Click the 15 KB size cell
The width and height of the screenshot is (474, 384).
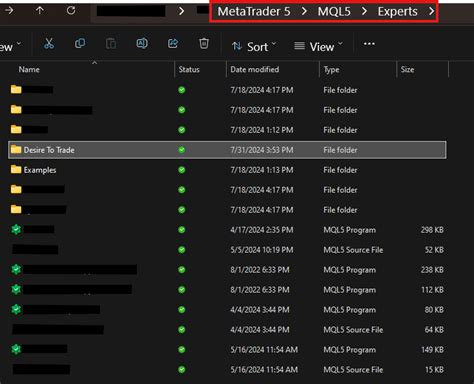[x=434, y=370]
